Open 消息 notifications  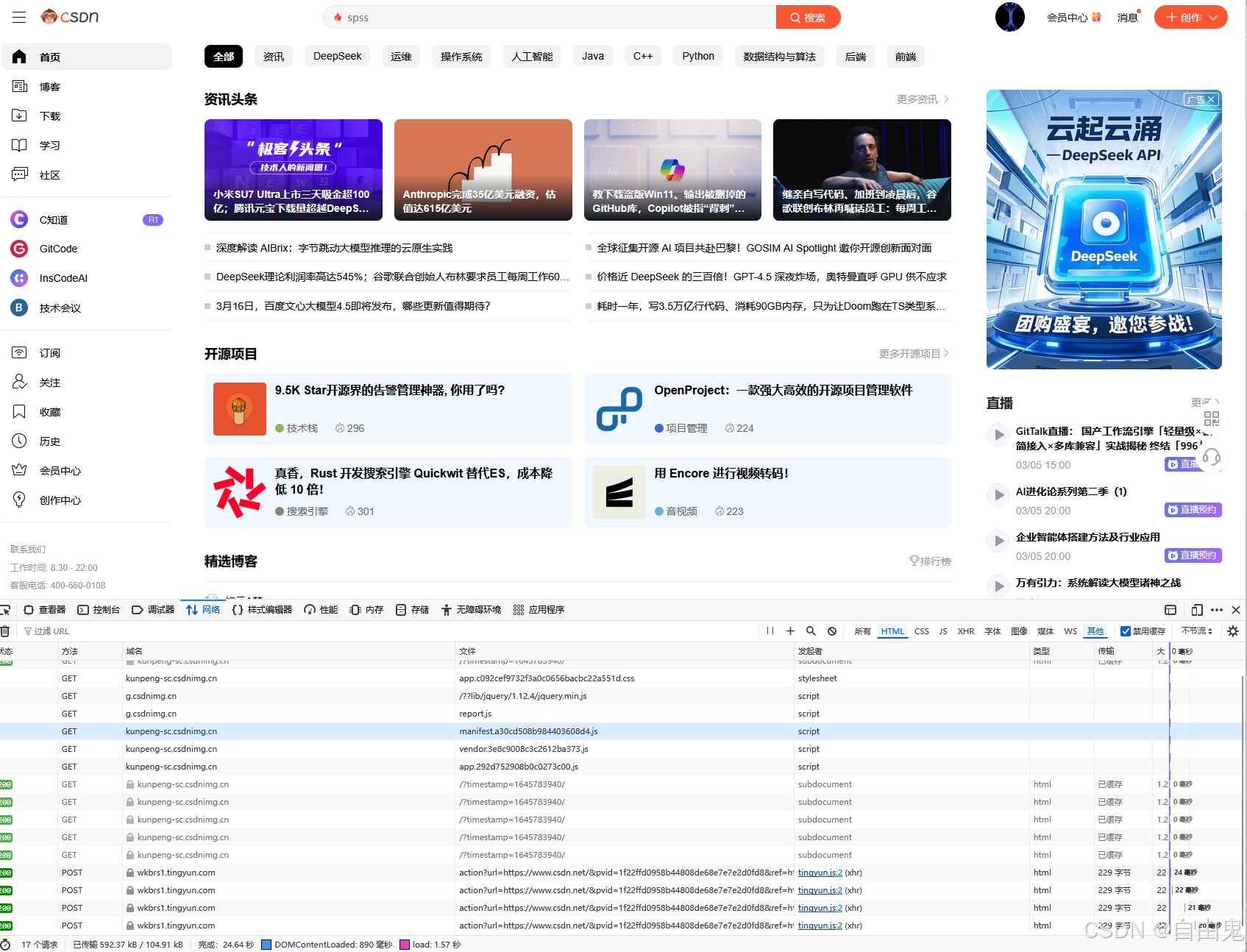pos(1128,17)
